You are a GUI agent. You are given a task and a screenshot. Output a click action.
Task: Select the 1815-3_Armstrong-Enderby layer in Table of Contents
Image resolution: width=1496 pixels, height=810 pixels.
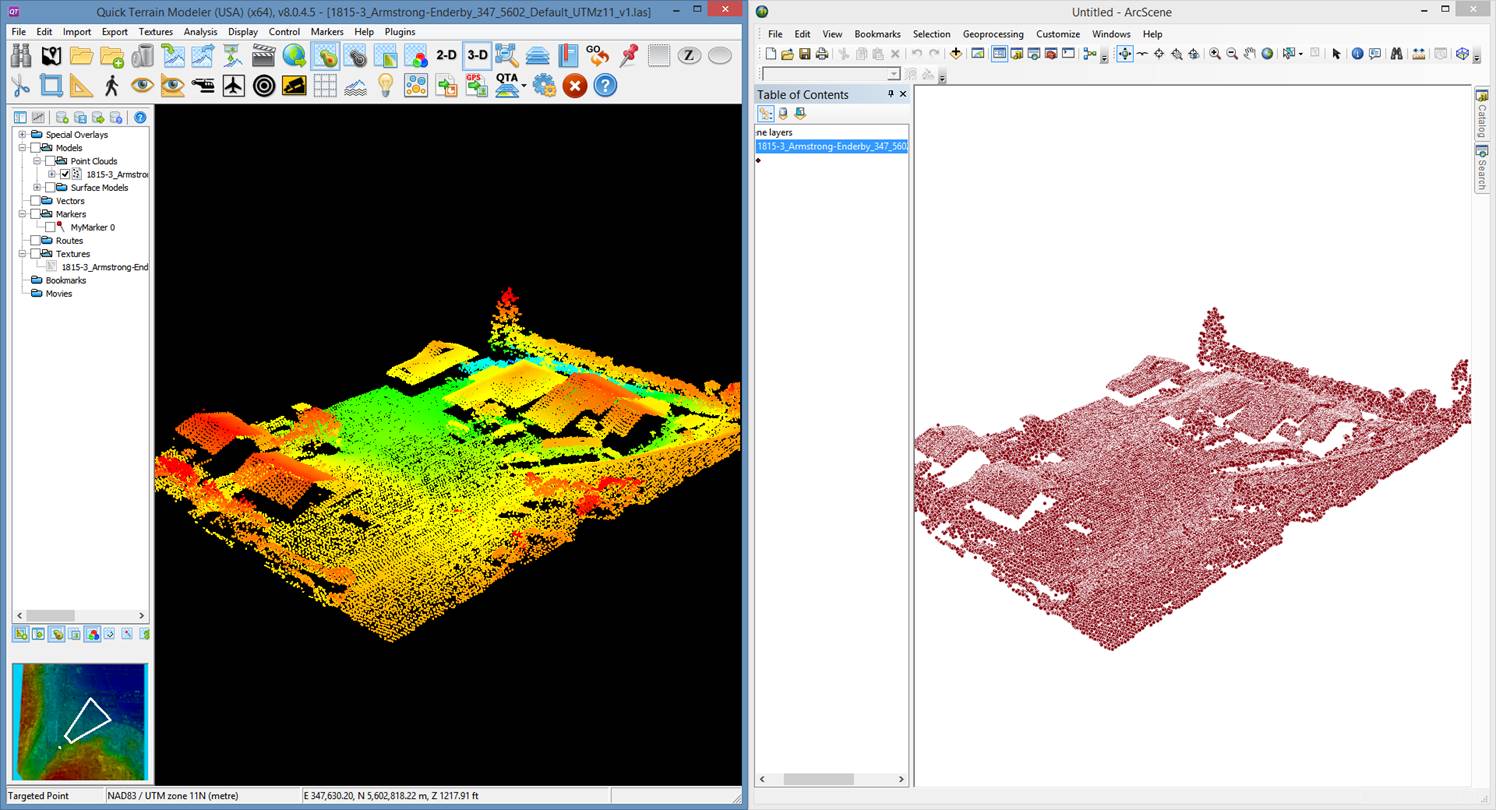(831, 146)
